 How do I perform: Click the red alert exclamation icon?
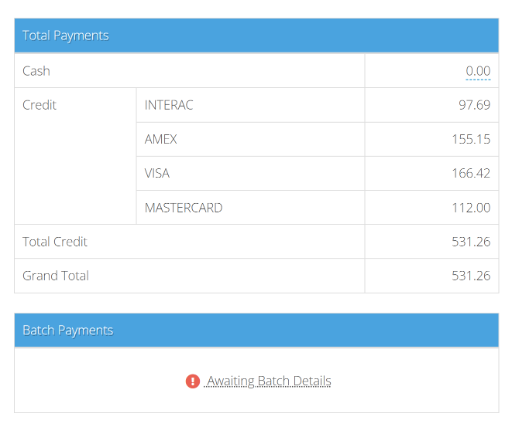pyautogui.click(x=192, y=381)
